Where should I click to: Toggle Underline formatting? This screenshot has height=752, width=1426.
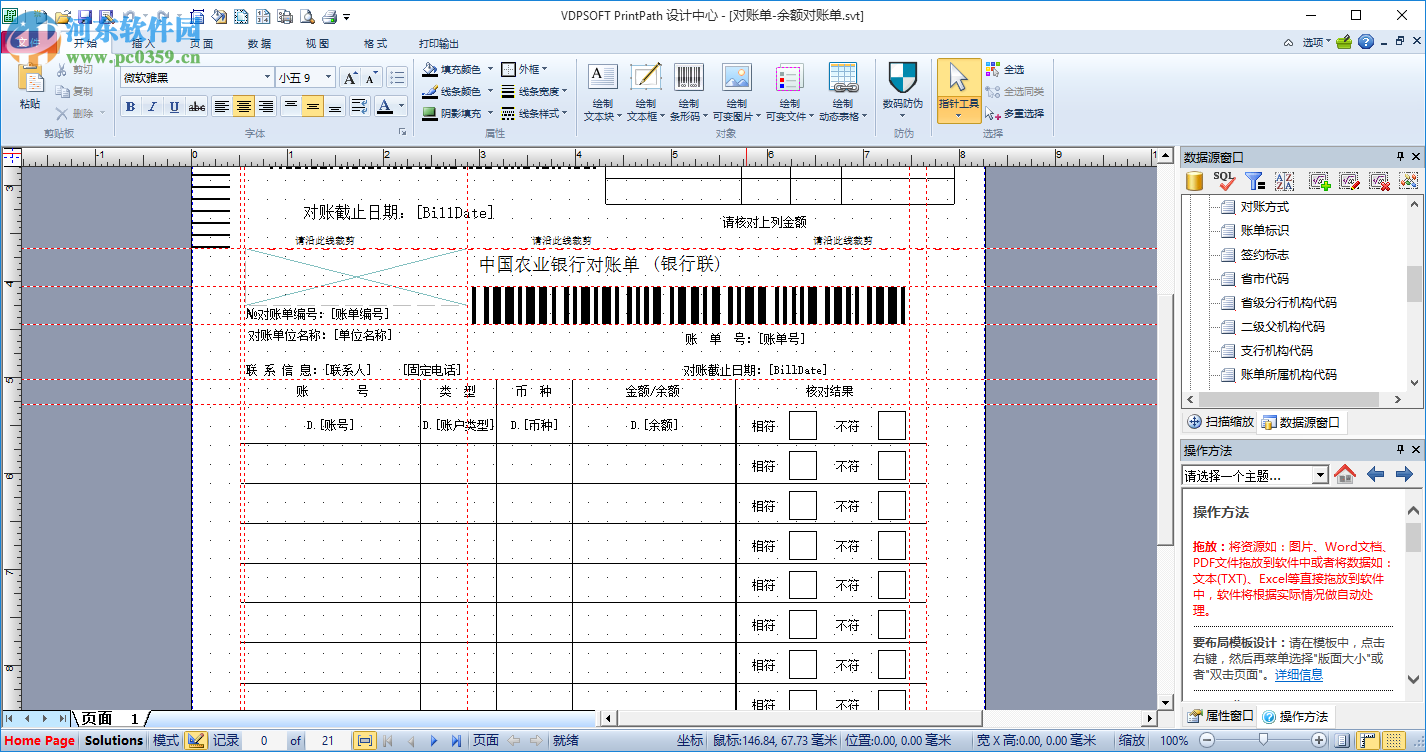(x=174, y=107)
